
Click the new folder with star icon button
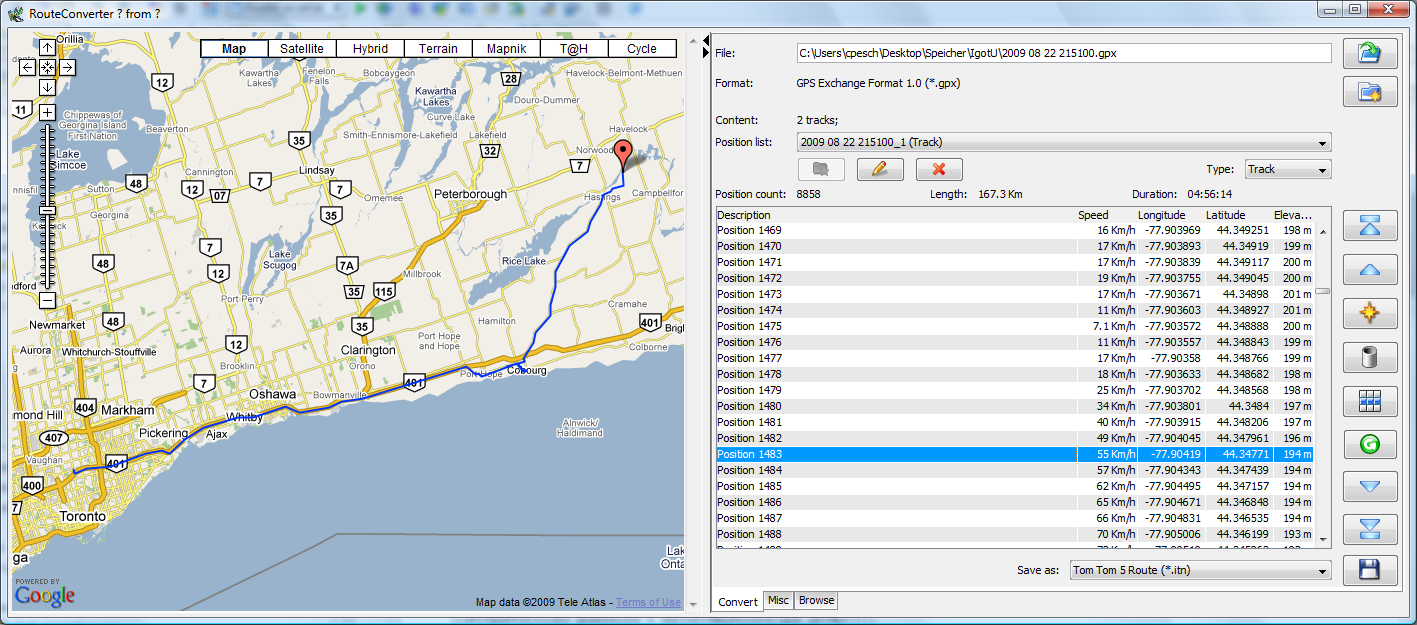click(x=1369, y=93)
